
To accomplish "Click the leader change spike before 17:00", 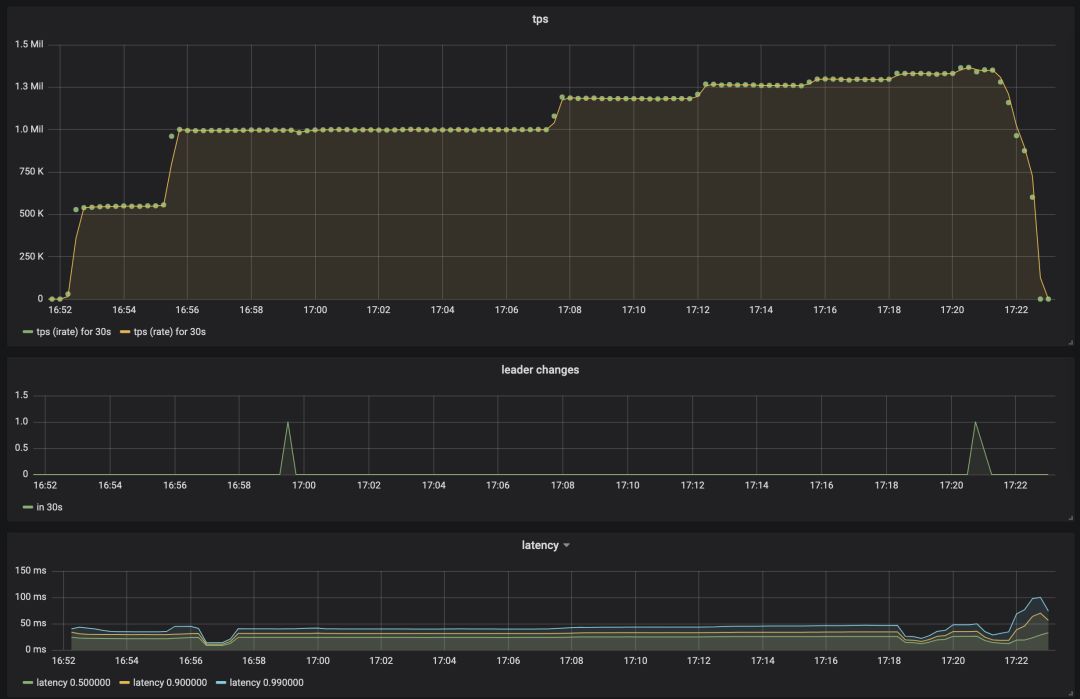I will coord(288,423).
